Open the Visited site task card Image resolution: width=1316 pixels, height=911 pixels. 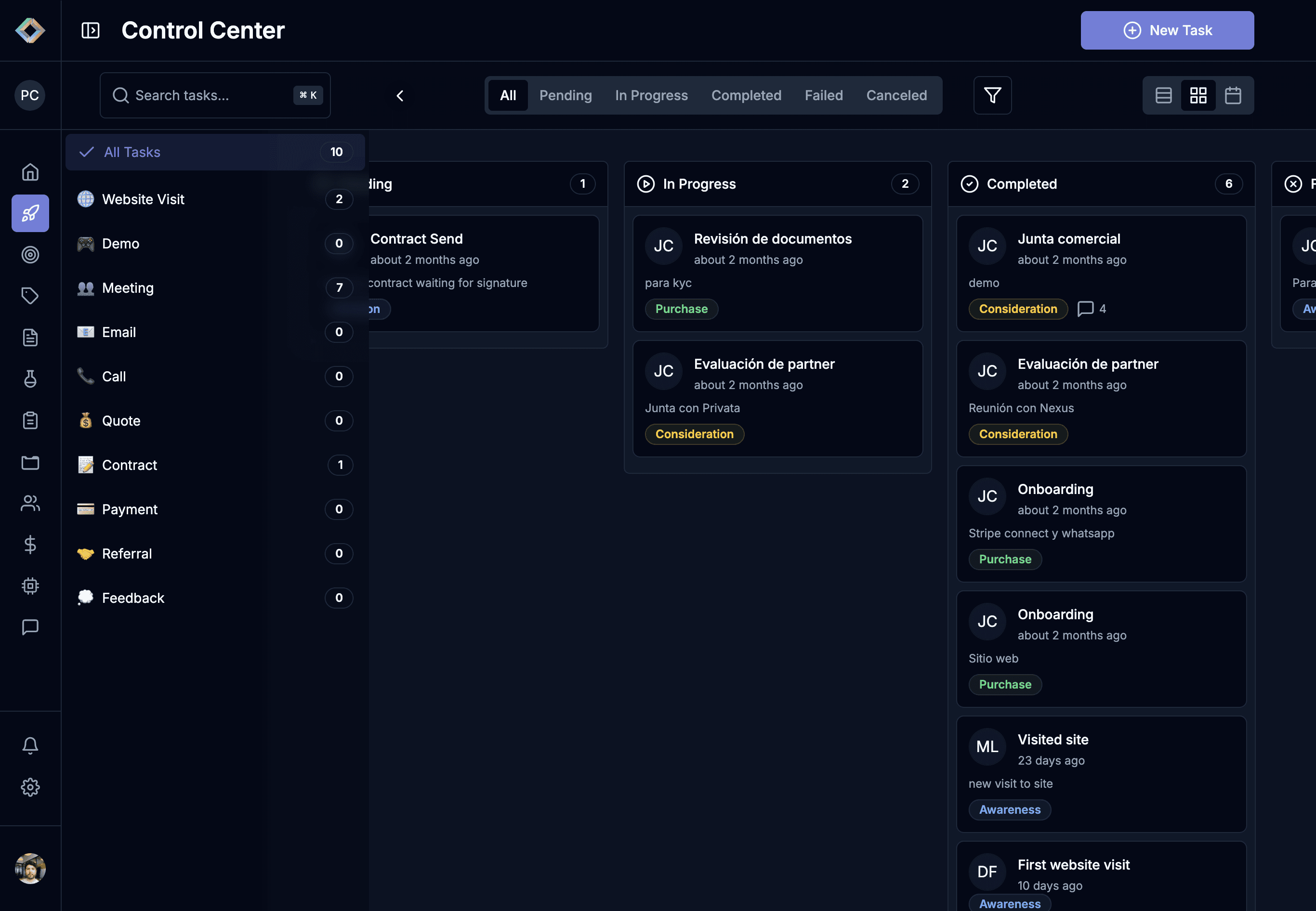pyautogui.click(x=1101, y=774)
